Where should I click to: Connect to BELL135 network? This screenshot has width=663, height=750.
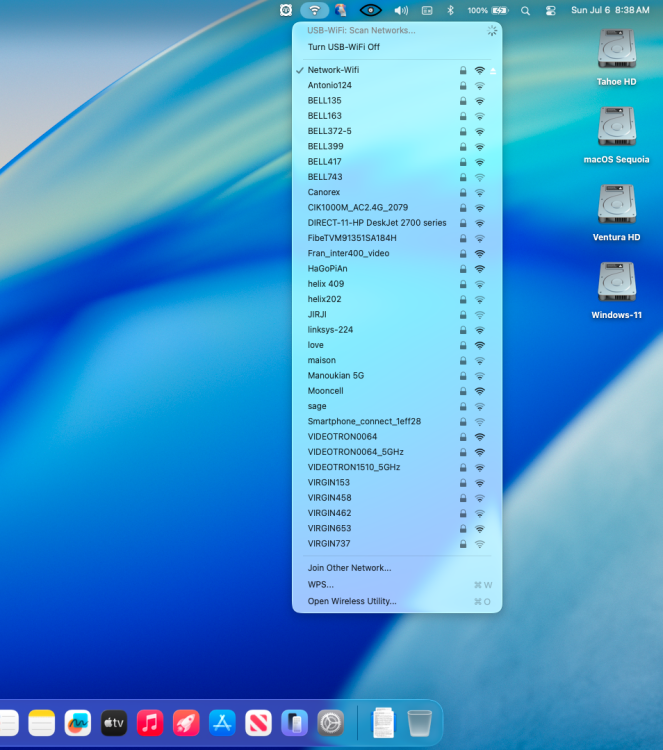[x=397, y=100]
